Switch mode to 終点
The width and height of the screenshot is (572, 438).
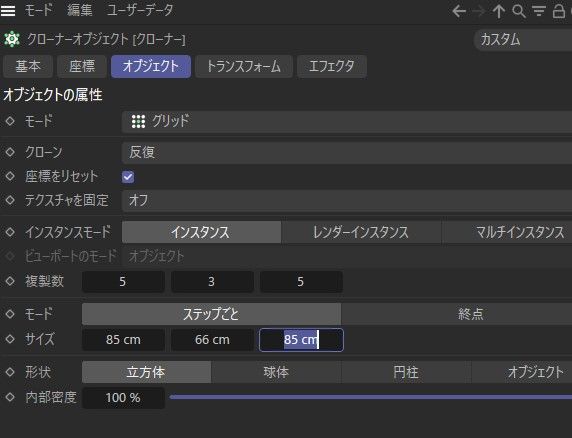tap(456, 314)
